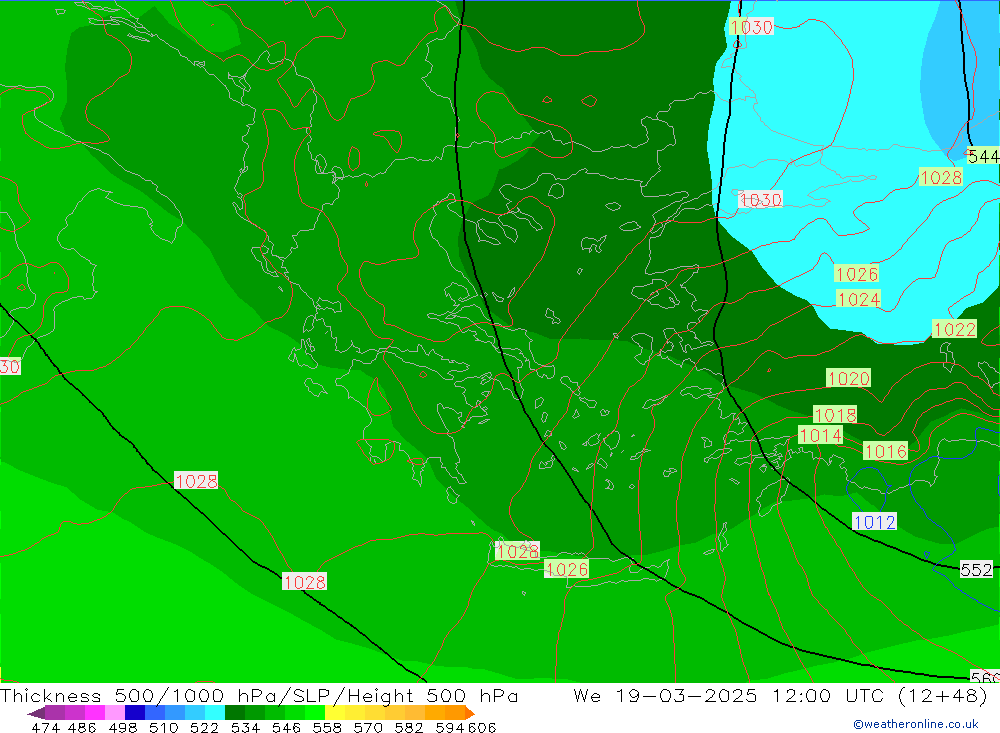Click the forecast date 'We 19-03-2025 12:00 UTC'
This screenshot has height=733, width=1000.
732,695
